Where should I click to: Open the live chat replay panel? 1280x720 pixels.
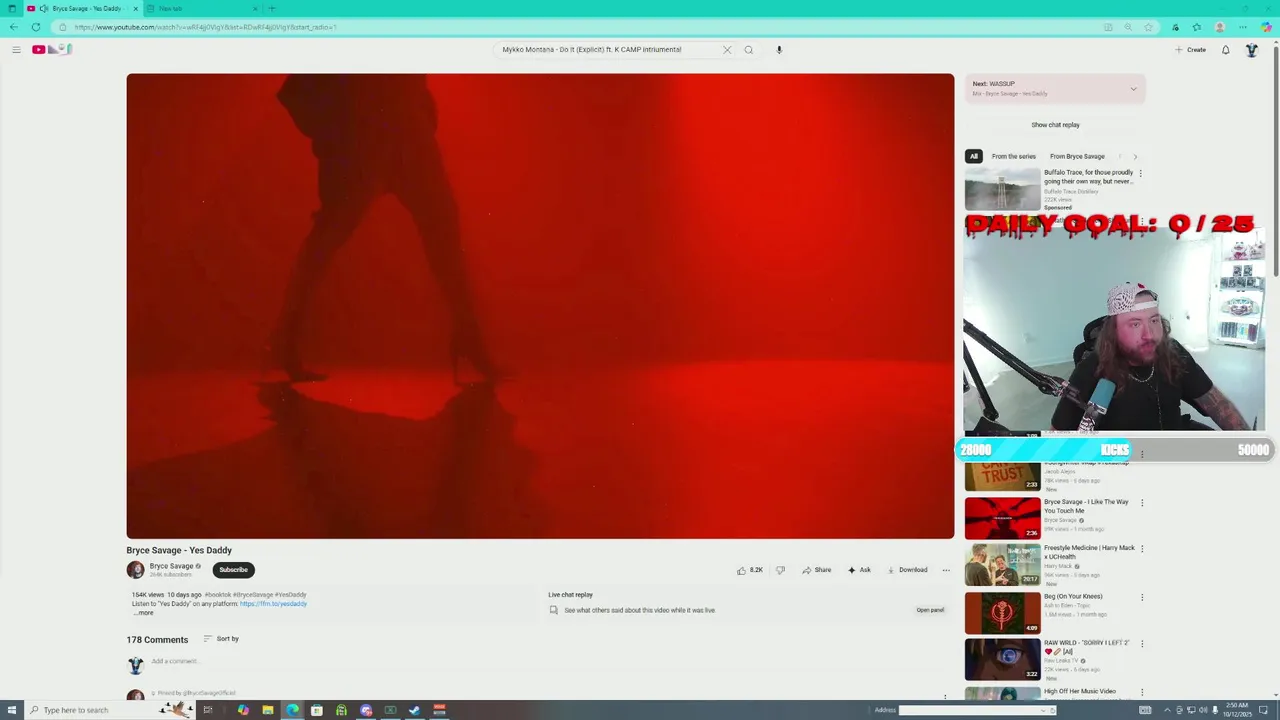tap(930, 610)
